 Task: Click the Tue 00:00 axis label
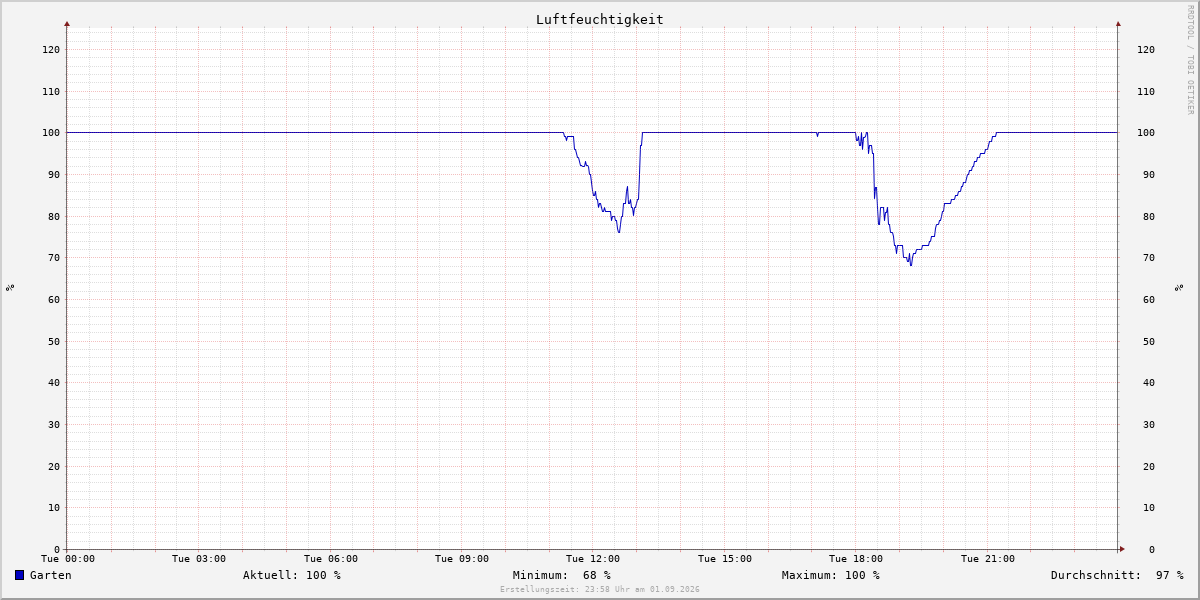(68, 559)
